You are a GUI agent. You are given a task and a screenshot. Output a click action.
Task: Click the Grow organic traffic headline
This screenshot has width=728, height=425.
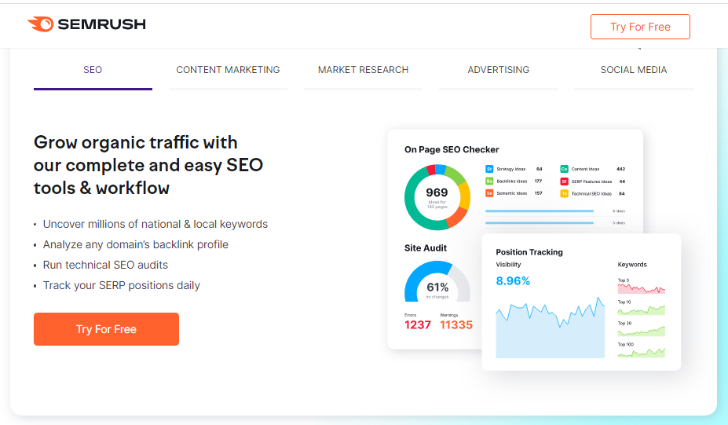pos(148,165)
